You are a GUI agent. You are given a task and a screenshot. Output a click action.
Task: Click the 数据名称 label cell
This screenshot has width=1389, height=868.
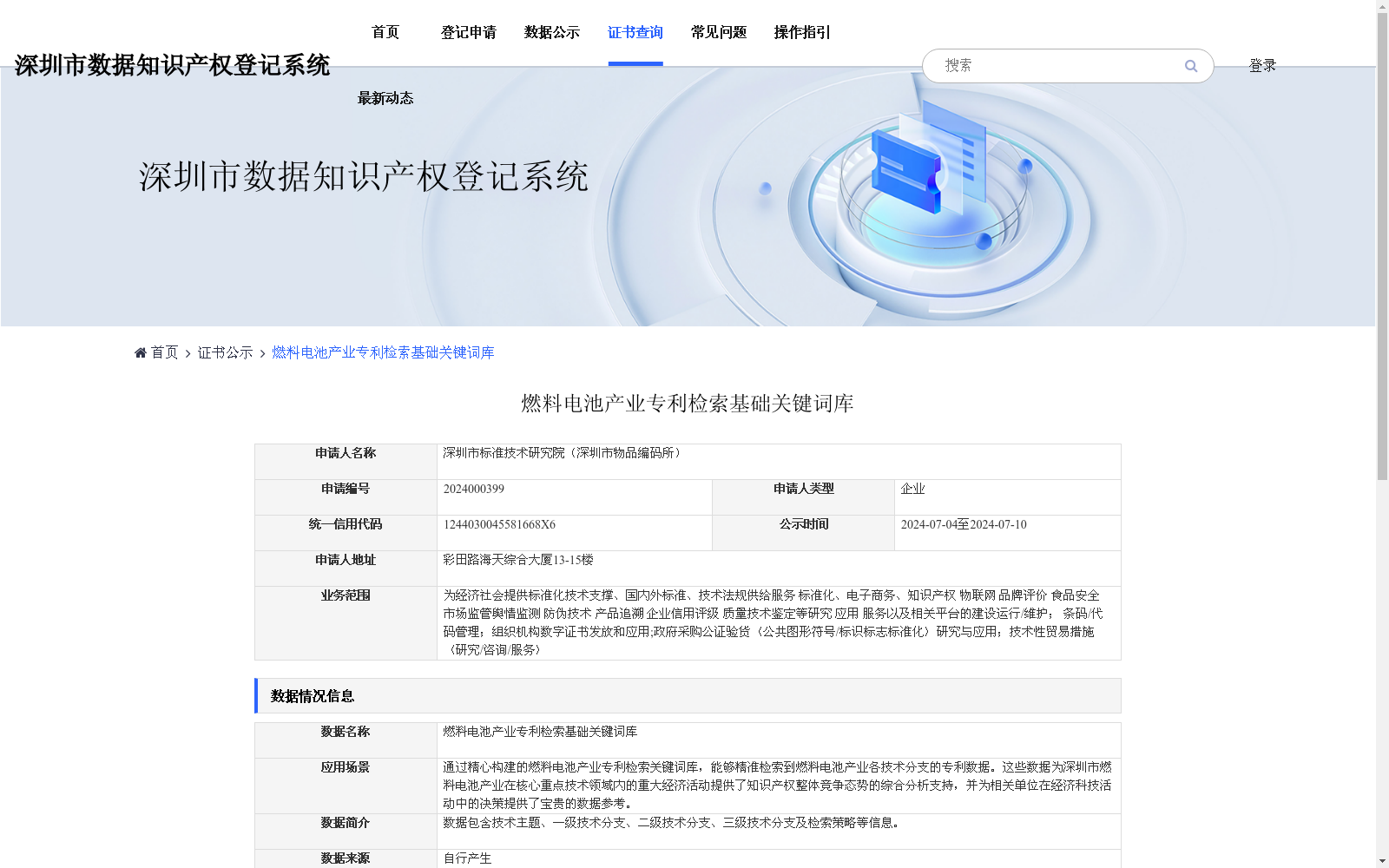coord(346,740)
